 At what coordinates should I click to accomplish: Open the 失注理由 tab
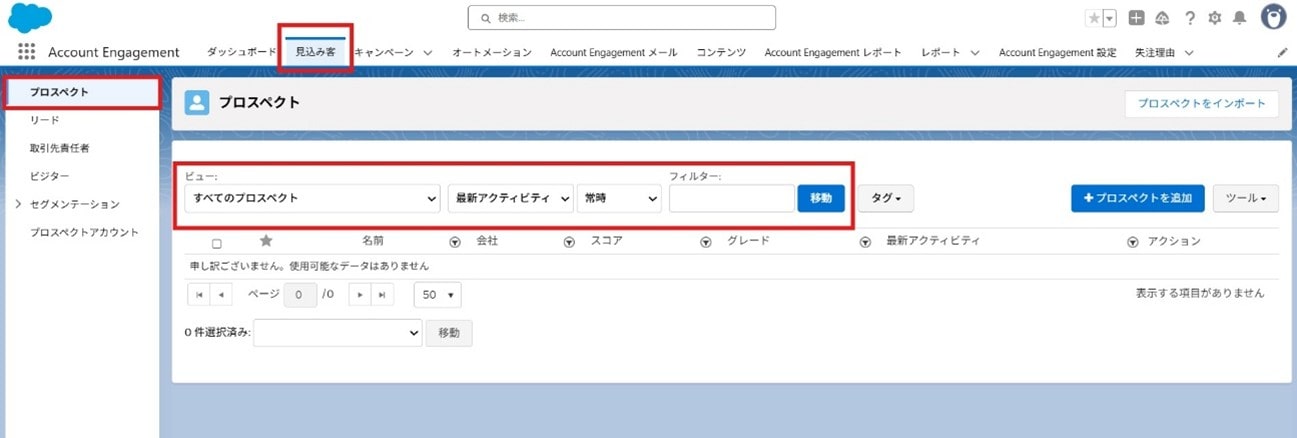pos(1156,52)
